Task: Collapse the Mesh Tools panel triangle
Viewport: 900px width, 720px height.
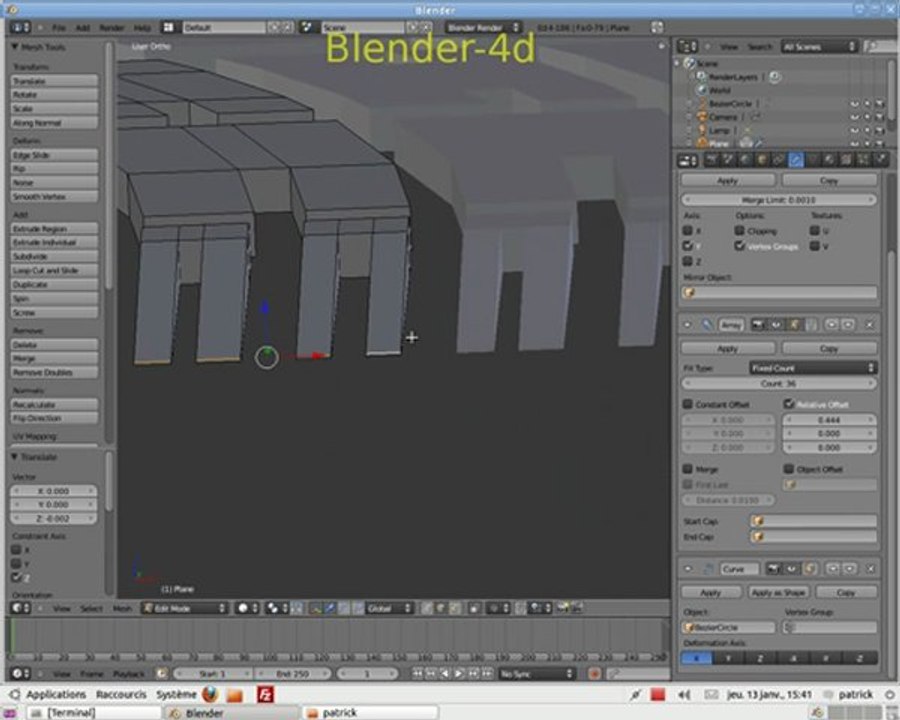Action: pyautogui.click(x=15, y=47)
